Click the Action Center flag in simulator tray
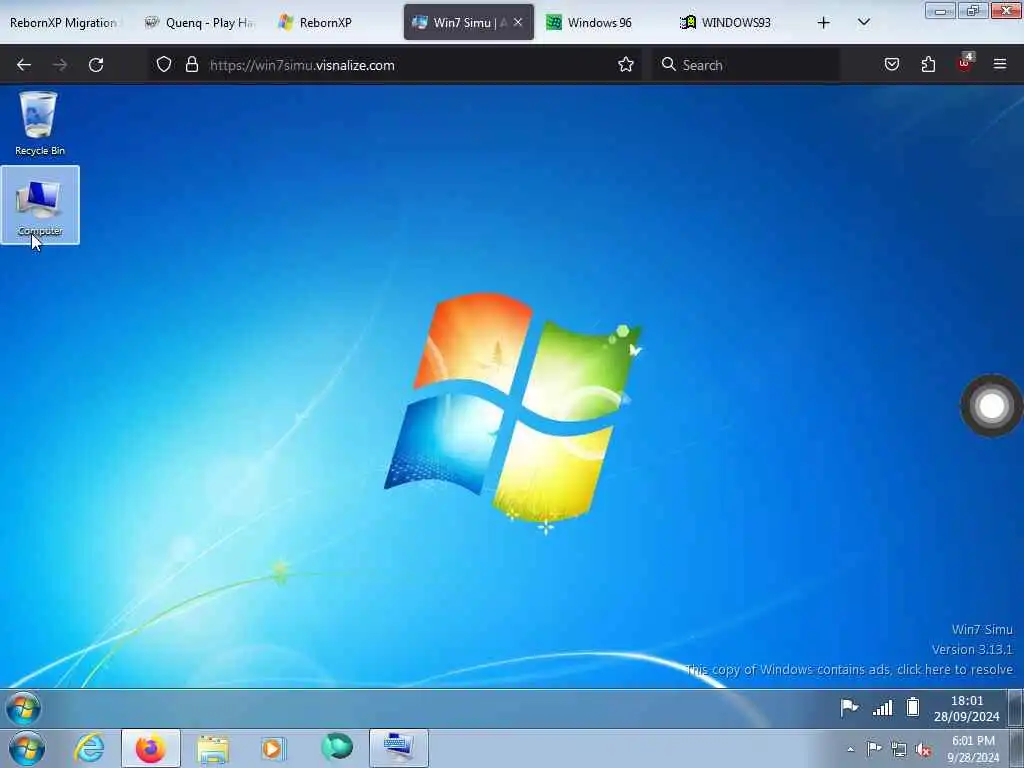The image size is (1024, 768). (849, 707)
